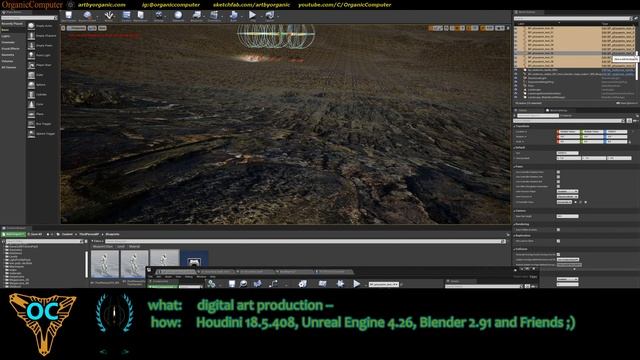
Task: Select Lights category in Place Actors
Action: (6, 36)
